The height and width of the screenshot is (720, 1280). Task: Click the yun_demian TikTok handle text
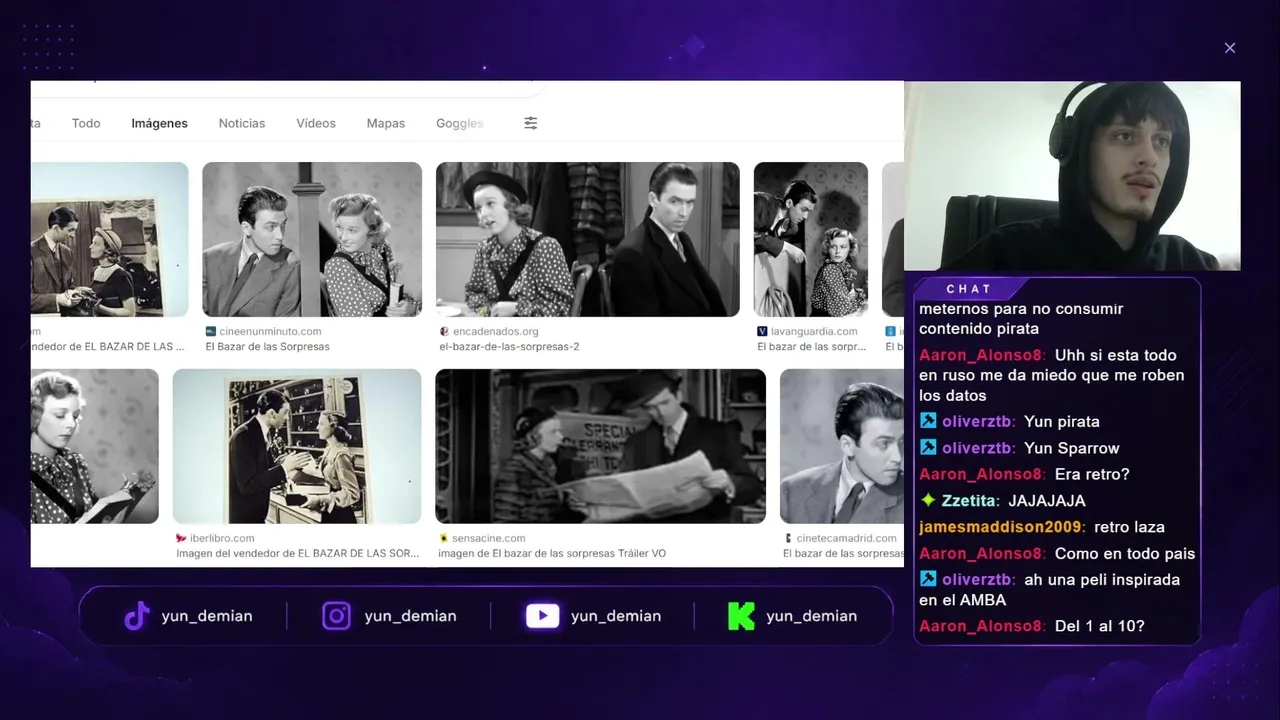point(207,616)
